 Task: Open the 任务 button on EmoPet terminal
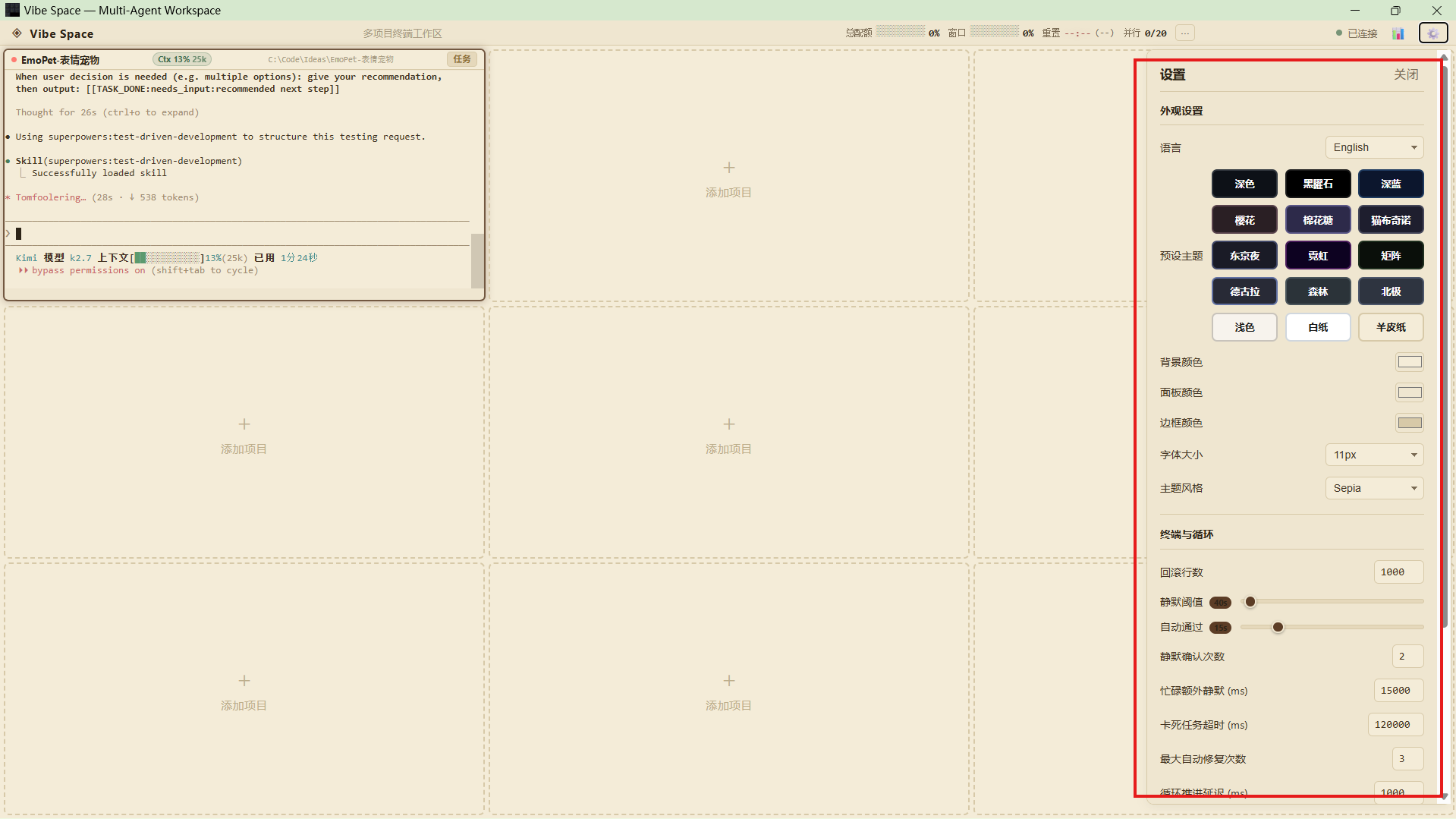[462, 59]
